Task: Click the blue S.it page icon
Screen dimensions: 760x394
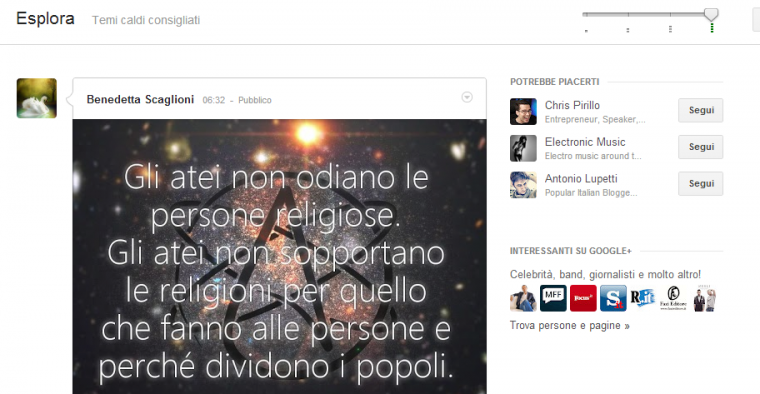Action: [613, 298]
